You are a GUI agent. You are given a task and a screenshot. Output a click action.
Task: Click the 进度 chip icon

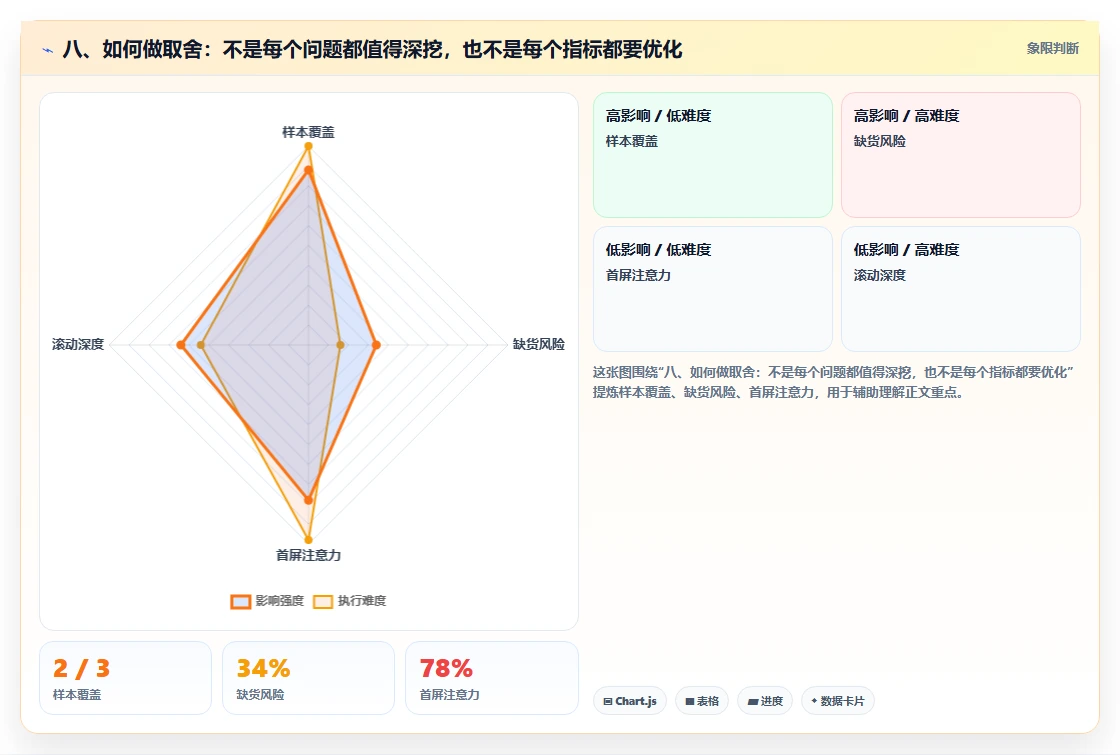(752, 701)
